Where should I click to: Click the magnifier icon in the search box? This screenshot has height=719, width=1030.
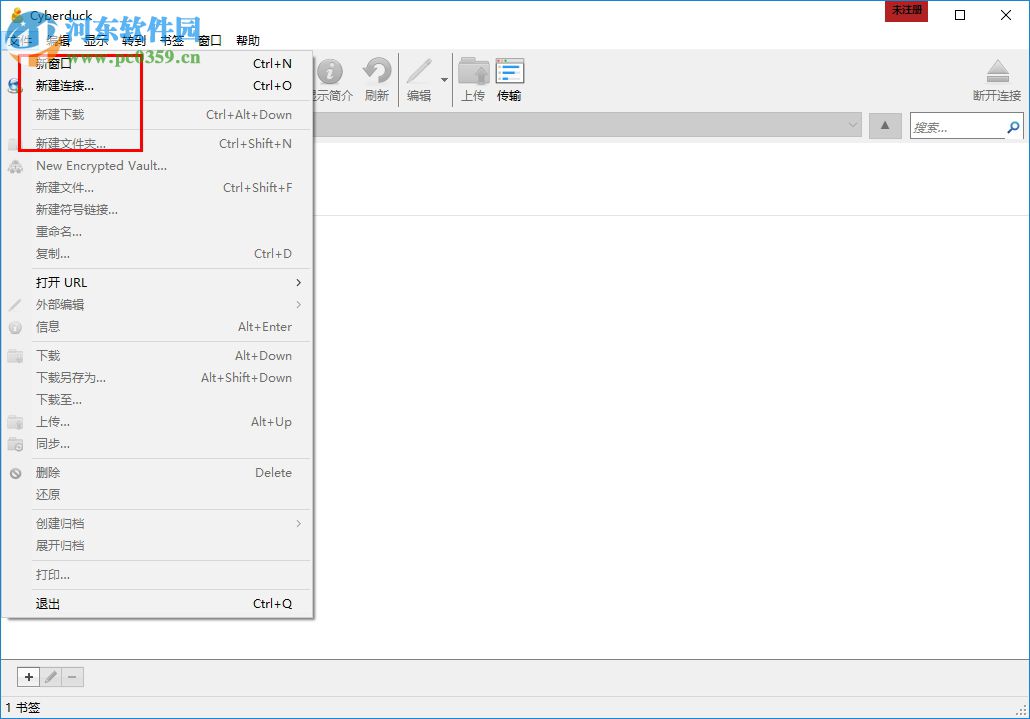tap(1013, 127)
